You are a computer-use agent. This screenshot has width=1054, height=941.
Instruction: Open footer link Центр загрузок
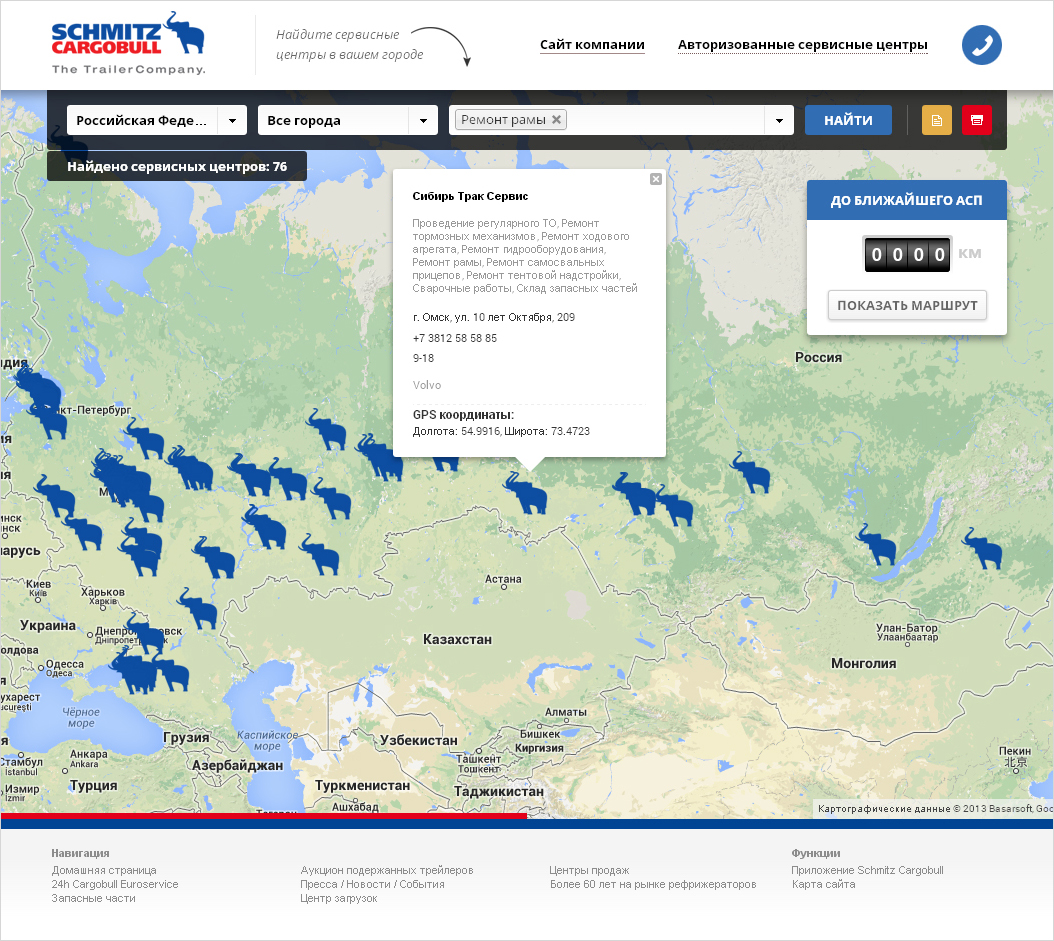click(x=339, y=899)
